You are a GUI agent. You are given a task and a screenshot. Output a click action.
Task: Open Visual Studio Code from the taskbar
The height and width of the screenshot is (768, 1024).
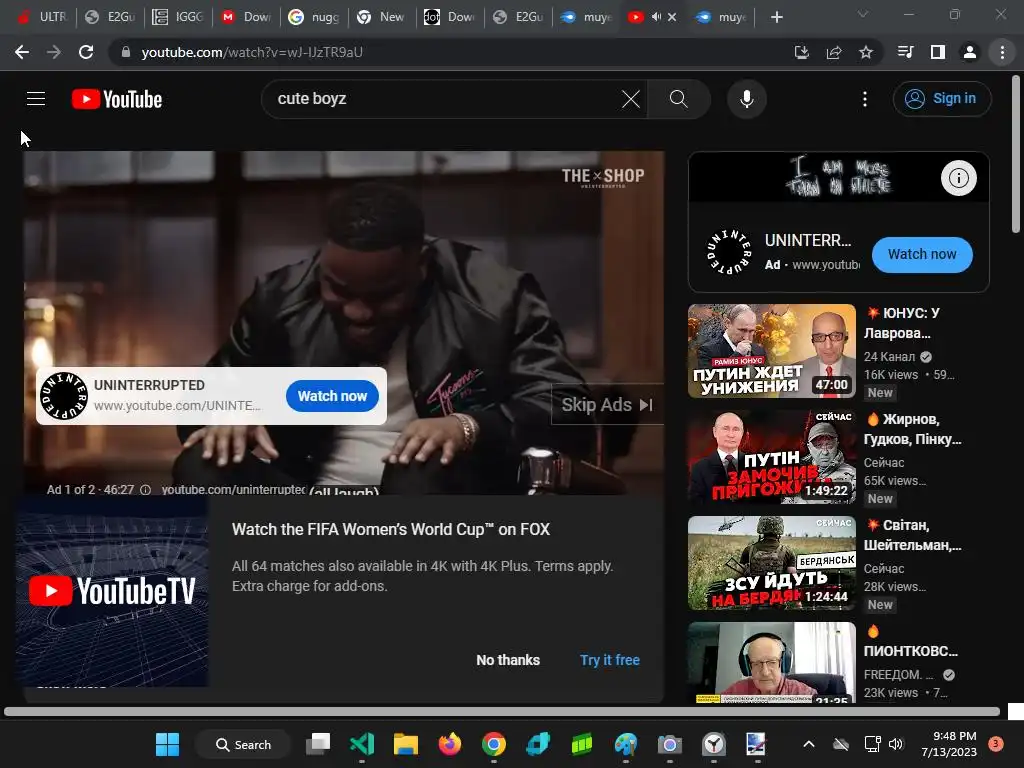(361, 744)
